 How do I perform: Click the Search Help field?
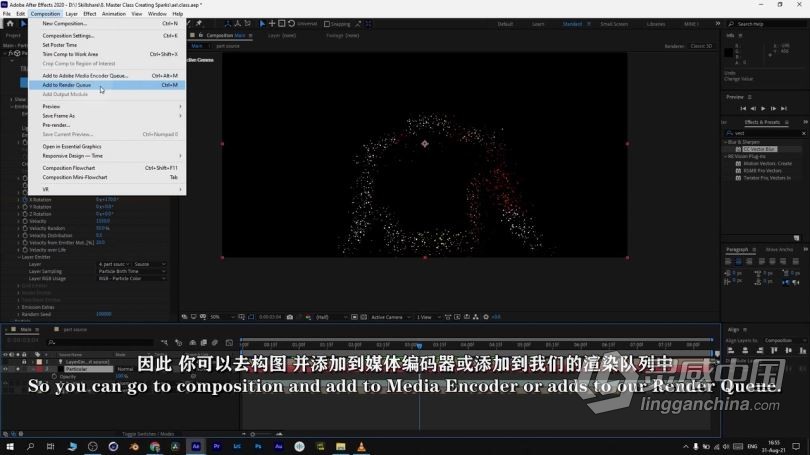(x=769, y=24)
